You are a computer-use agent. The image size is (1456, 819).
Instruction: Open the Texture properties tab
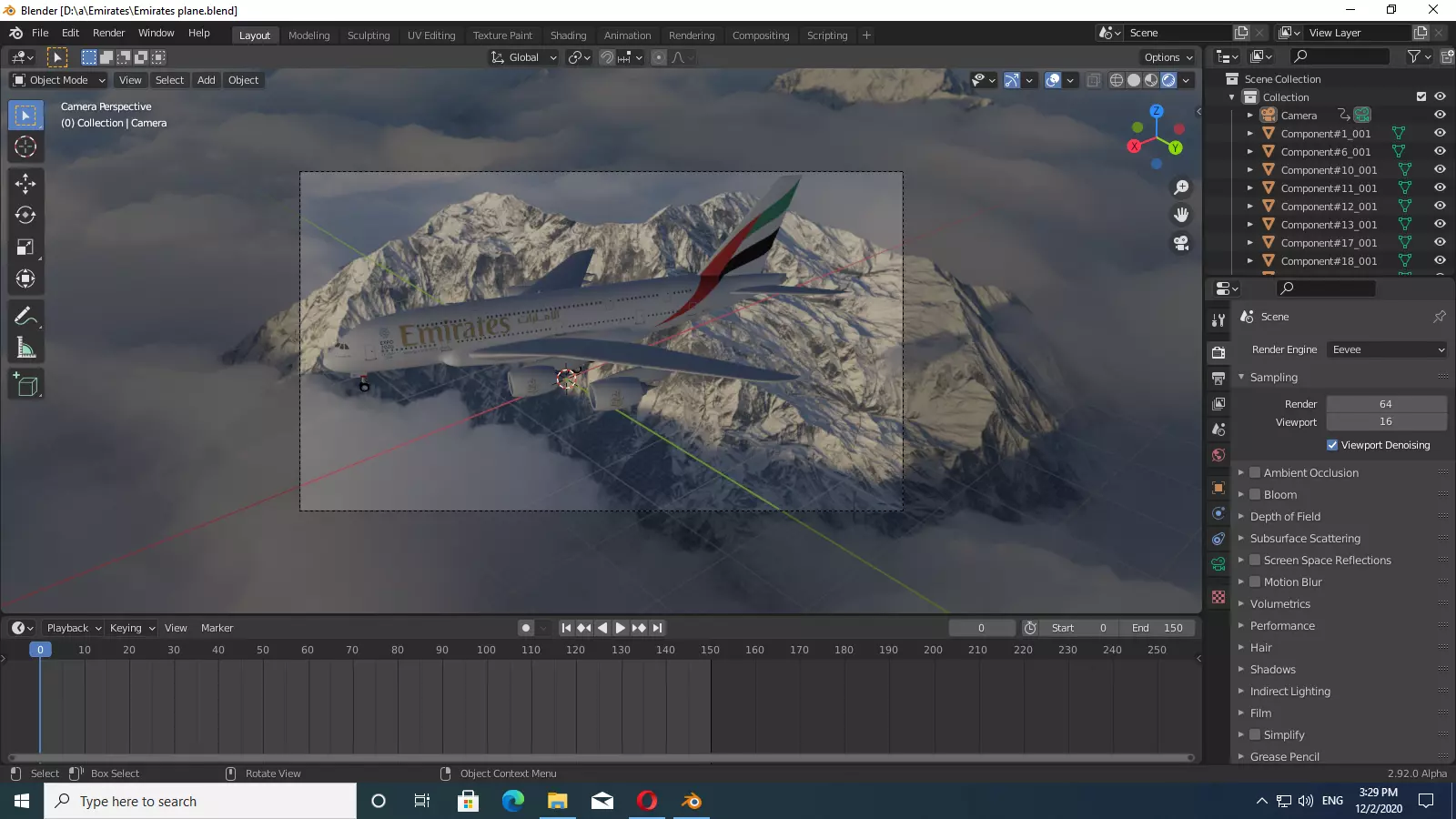coord(1218,597)
